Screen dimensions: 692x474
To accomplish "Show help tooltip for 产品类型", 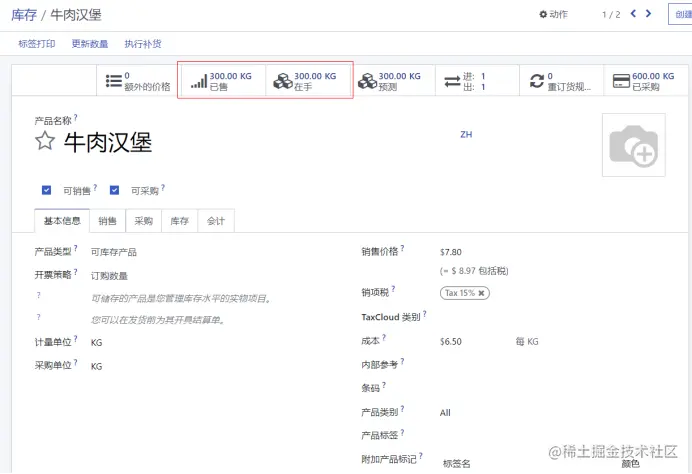I will point(75,248).
